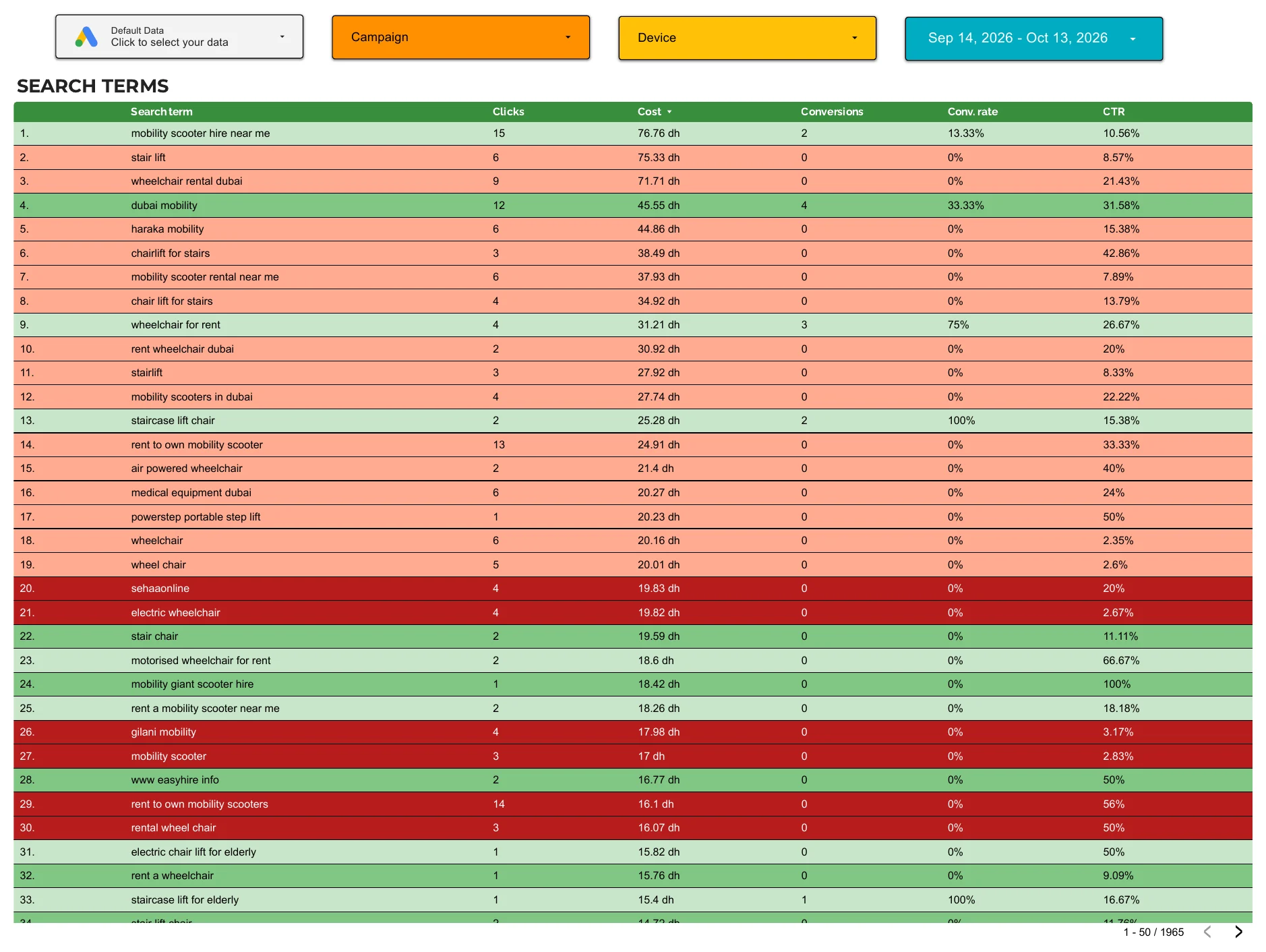Click the 'haraka mobility' row
This screenshot has width=1266, height=952.
(x=633, y=229)
